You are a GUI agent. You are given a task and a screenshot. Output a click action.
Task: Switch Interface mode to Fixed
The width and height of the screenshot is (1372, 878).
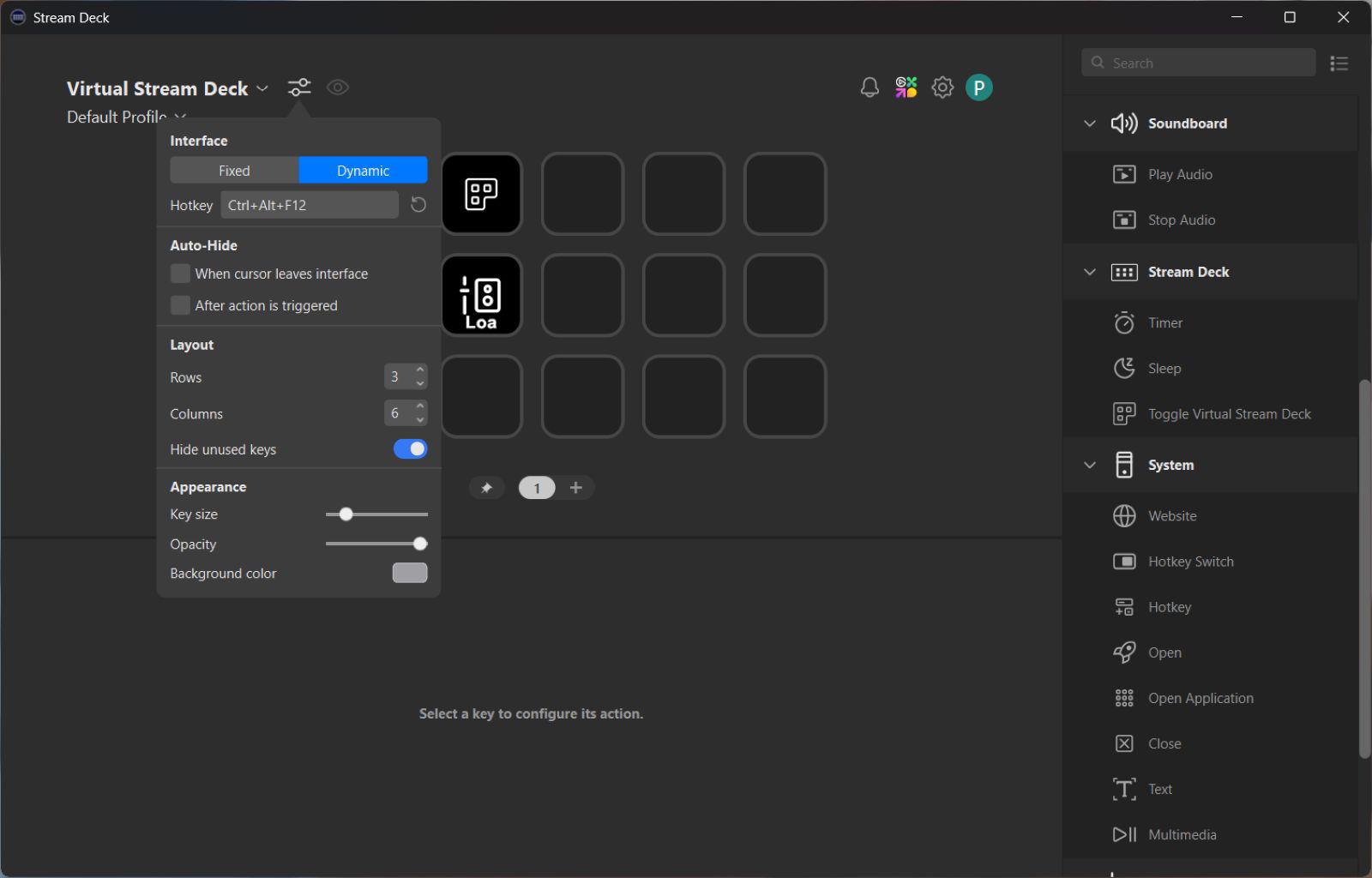233,170
